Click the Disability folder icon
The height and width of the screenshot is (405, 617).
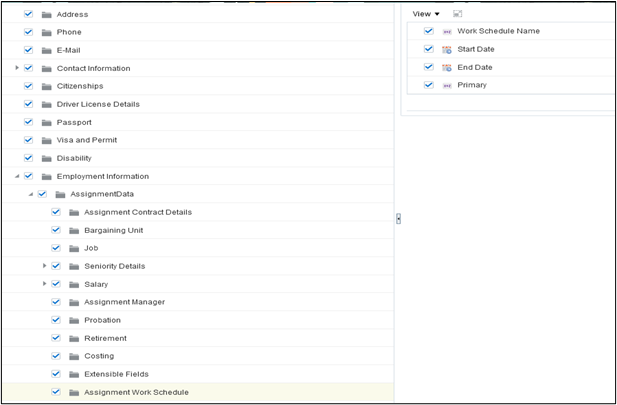(x=47, y=159)
